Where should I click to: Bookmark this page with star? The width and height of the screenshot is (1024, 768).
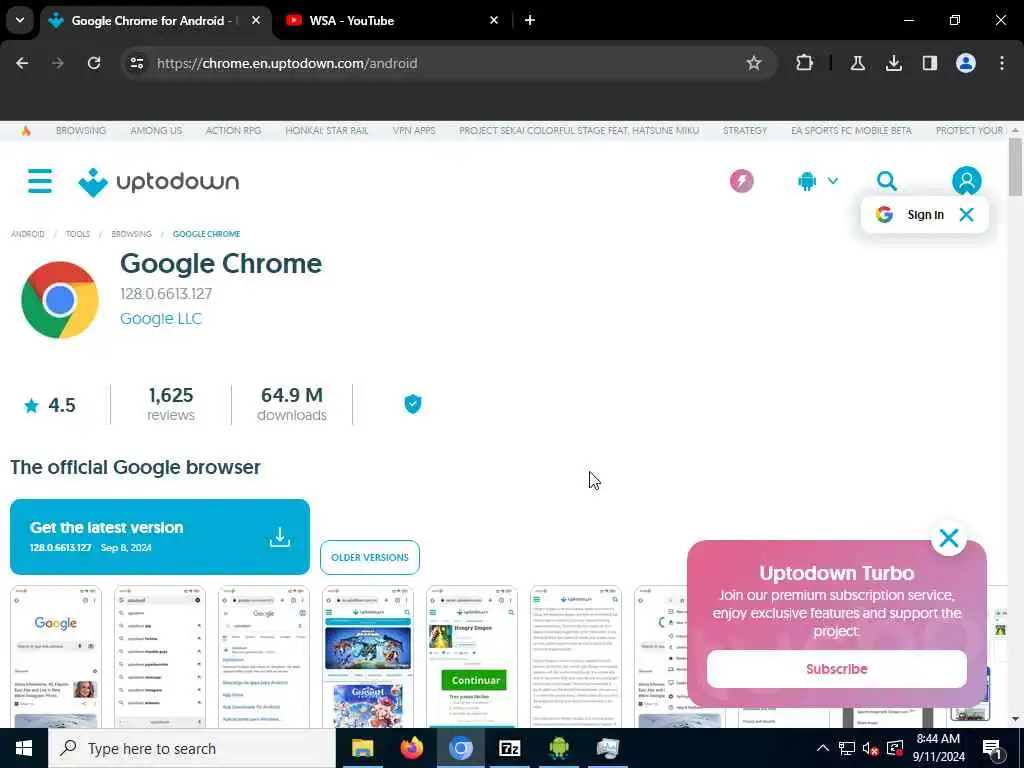tap(754, 63)
